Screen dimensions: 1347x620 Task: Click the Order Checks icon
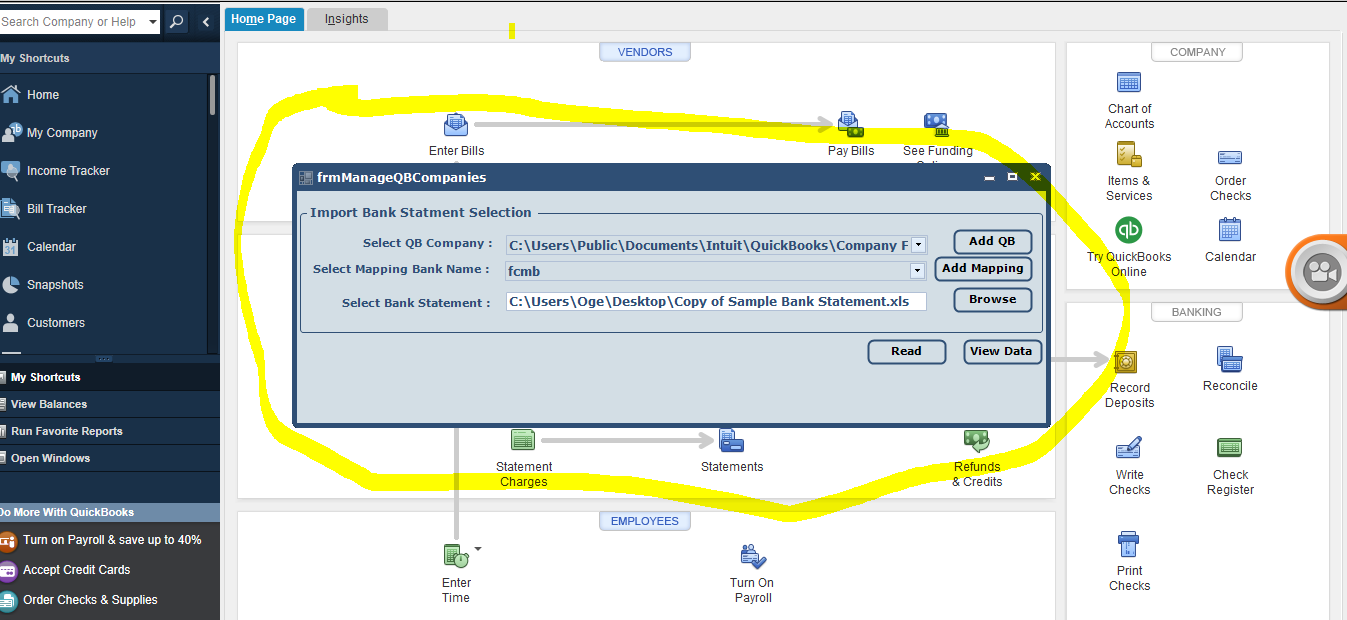point(1230,158)
